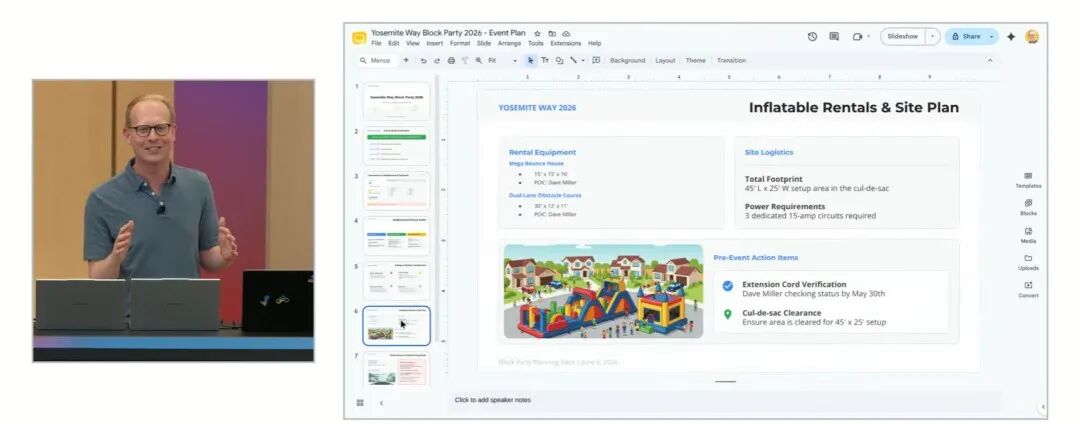Expand the side panel arrow at bottom right

[1043, 407]
